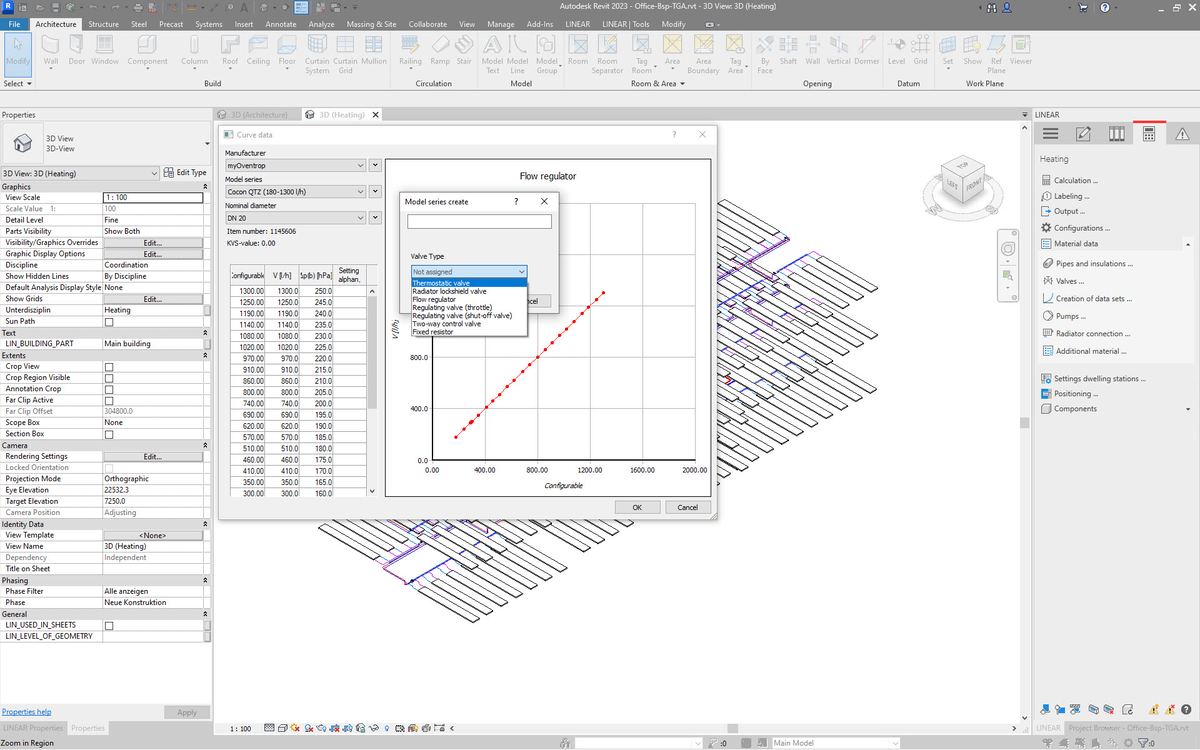The image size is (1200, 750).
Task: Check the Section Box option
Action: pos(109,434)
